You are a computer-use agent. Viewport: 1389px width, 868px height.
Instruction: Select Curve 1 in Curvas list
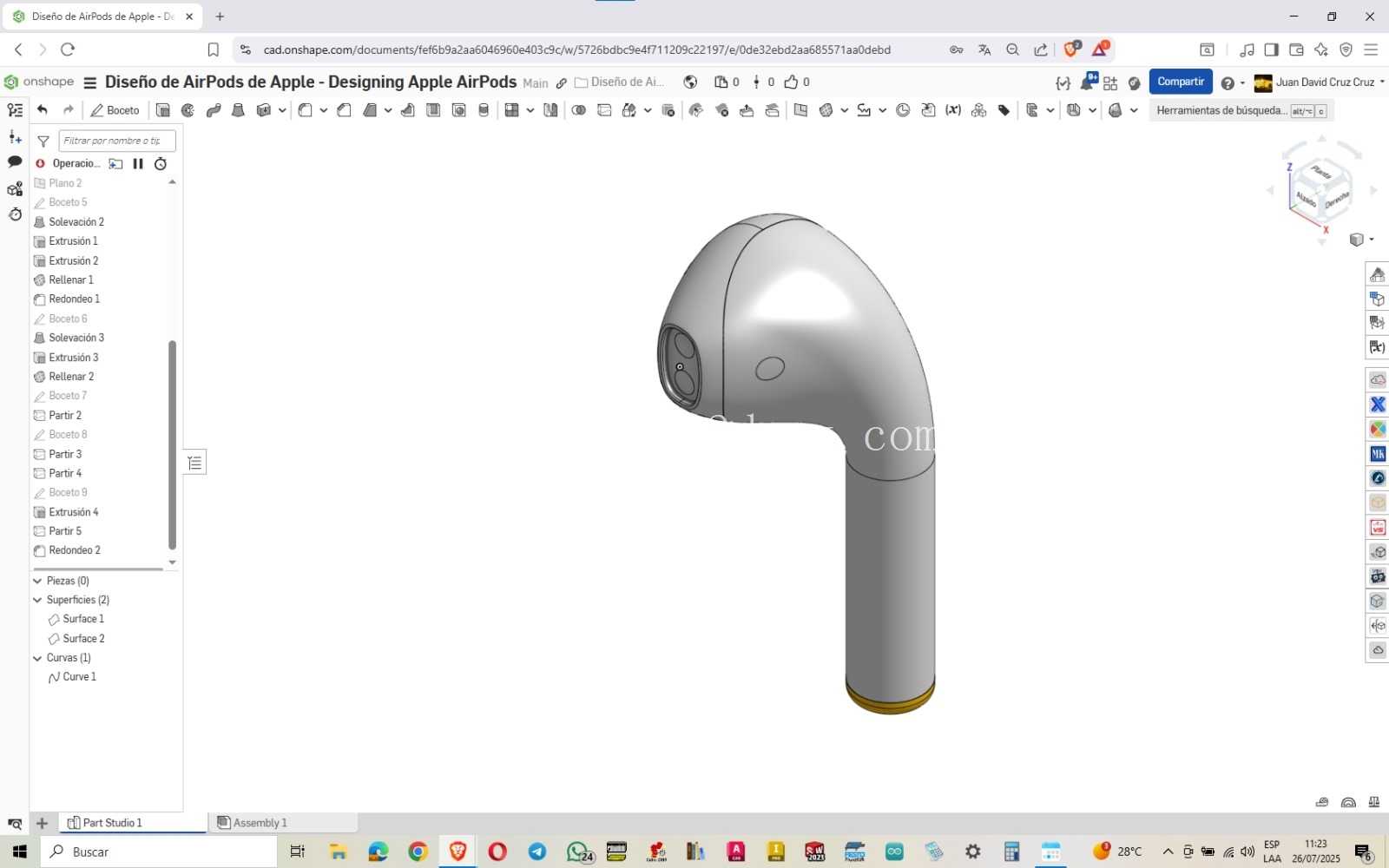tap(73, 677)
